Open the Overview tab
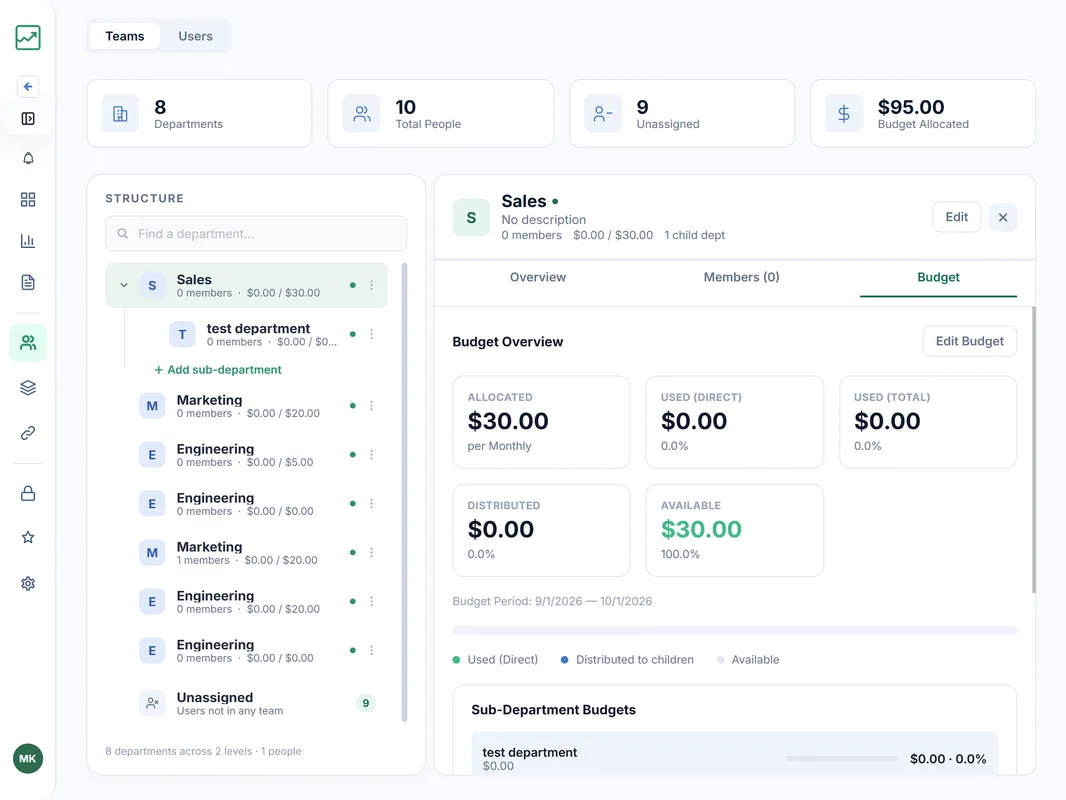The width and height of the screenshot is (1066, 800). 538,277
